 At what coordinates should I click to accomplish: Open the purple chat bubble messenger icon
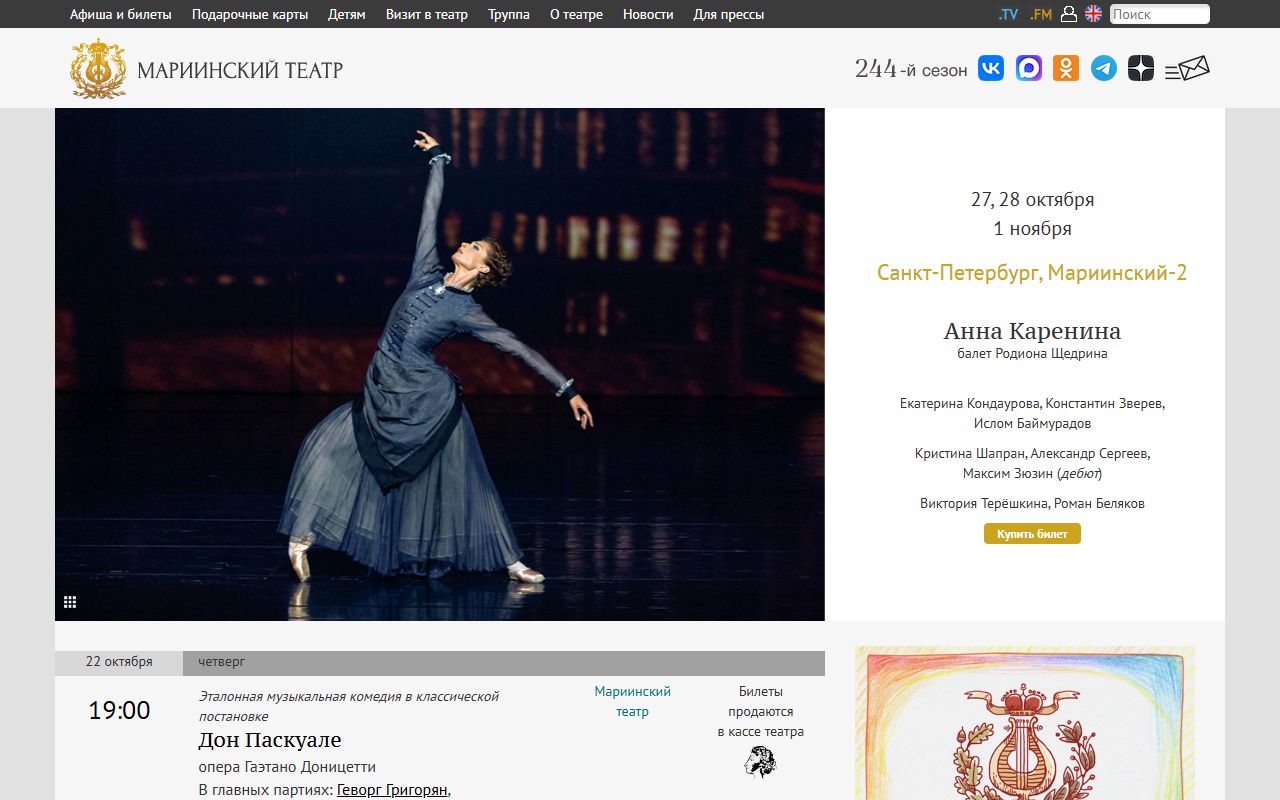click(1029, 68)
